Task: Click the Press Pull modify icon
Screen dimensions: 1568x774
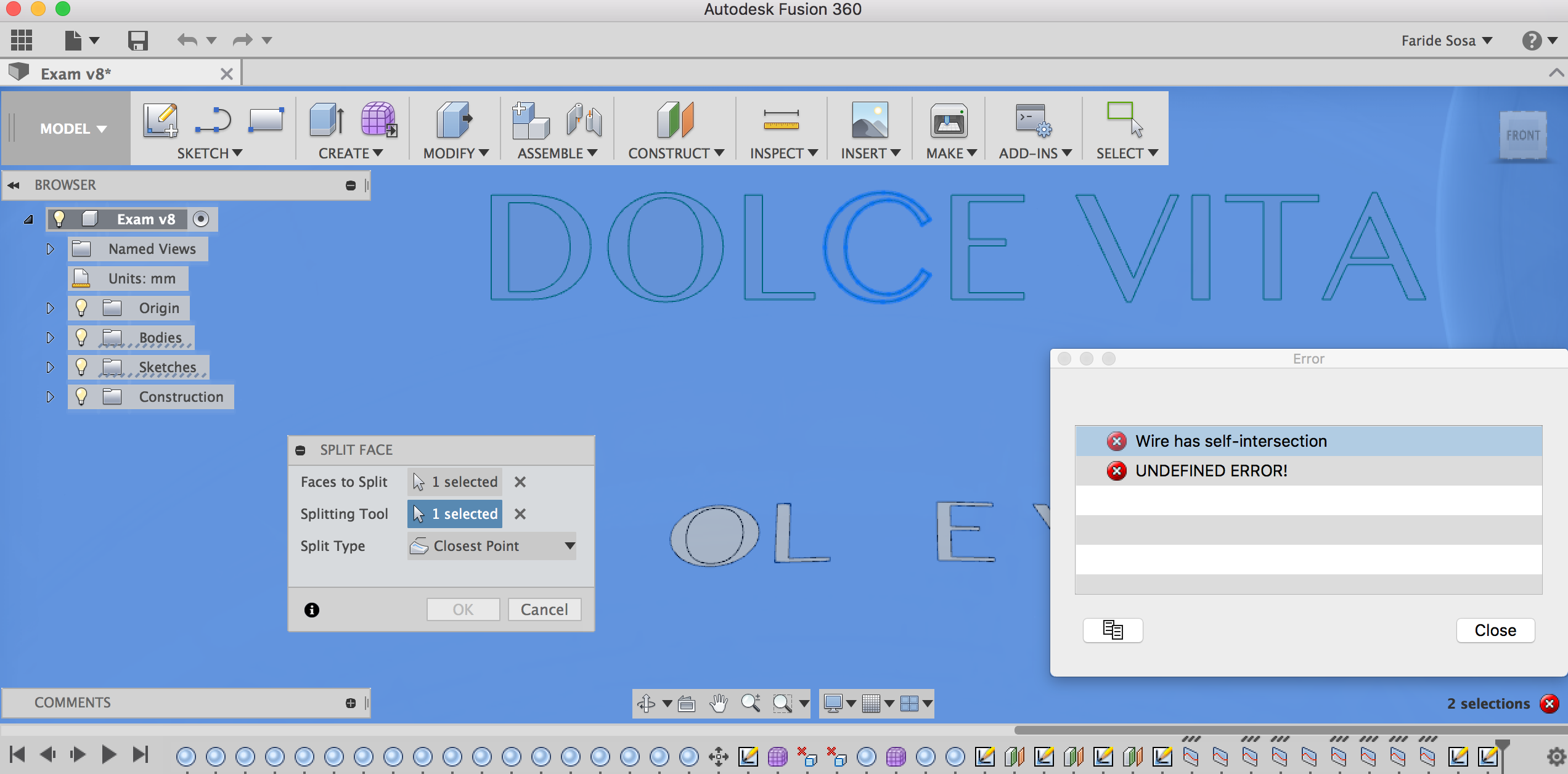Action: point(454,120)
